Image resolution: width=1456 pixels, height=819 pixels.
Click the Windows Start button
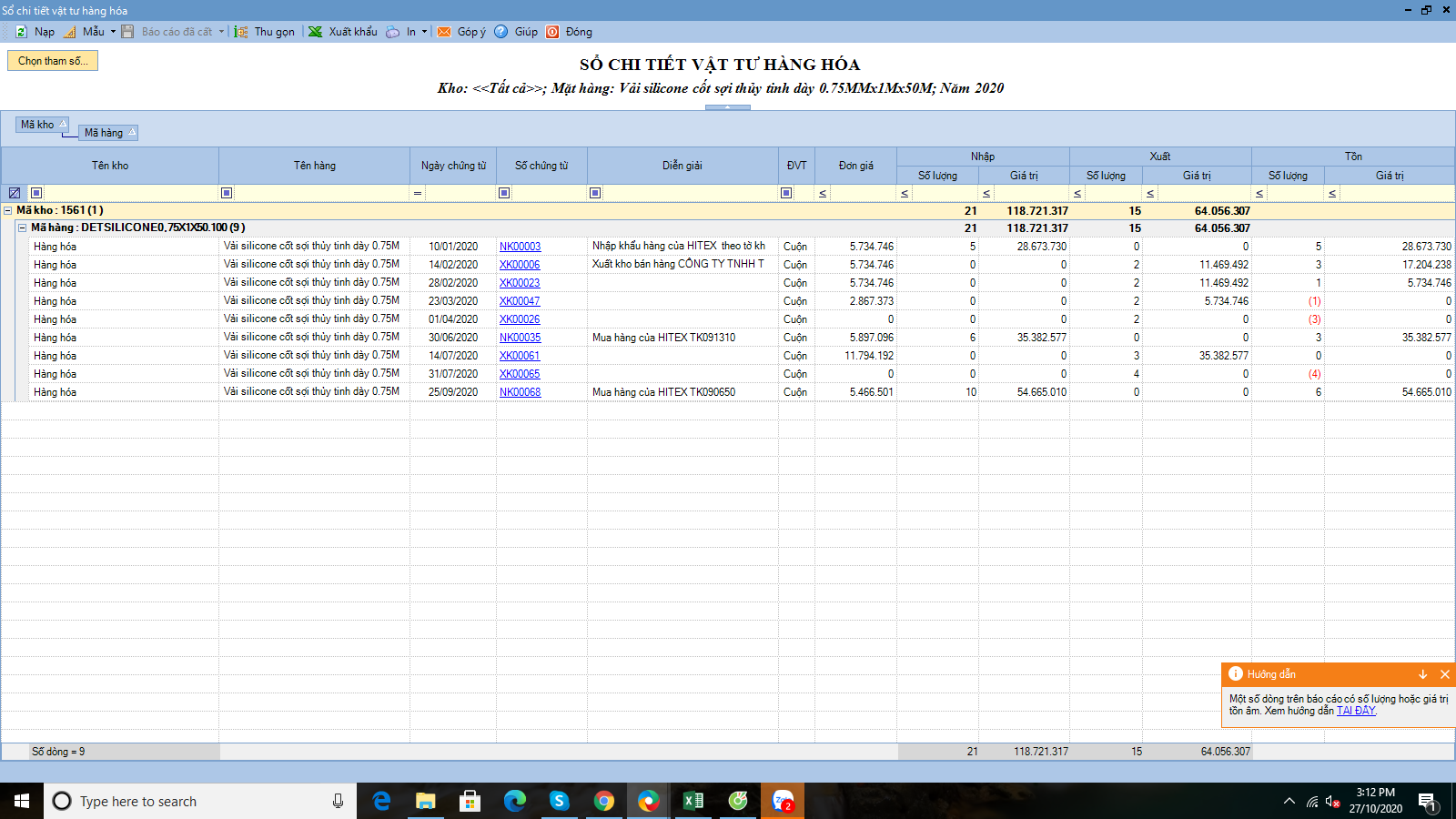22,801
